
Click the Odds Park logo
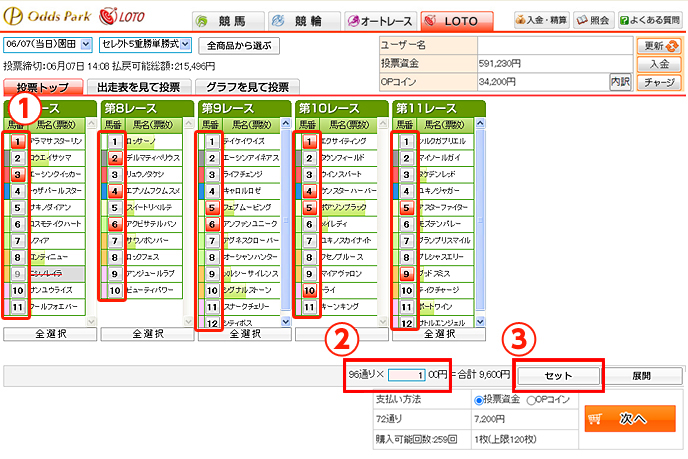tap(47, 17)
